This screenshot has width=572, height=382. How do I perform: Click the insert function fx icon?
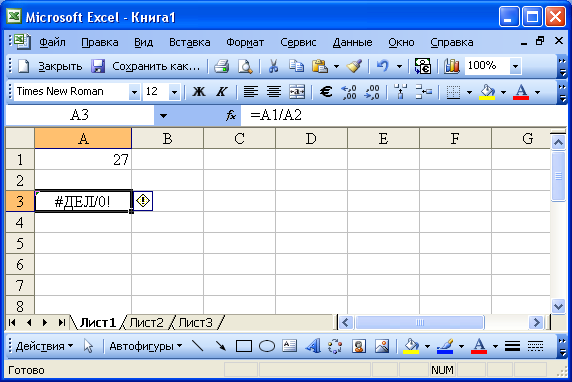click(231, 116)
